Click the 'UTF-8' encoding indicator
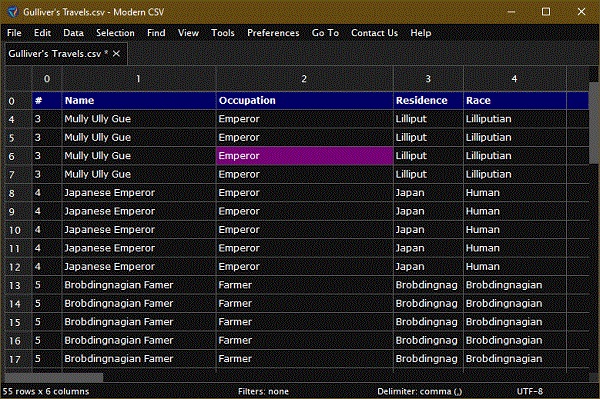The height and width of the screenshot is (399, 600). tap(530, 391)
